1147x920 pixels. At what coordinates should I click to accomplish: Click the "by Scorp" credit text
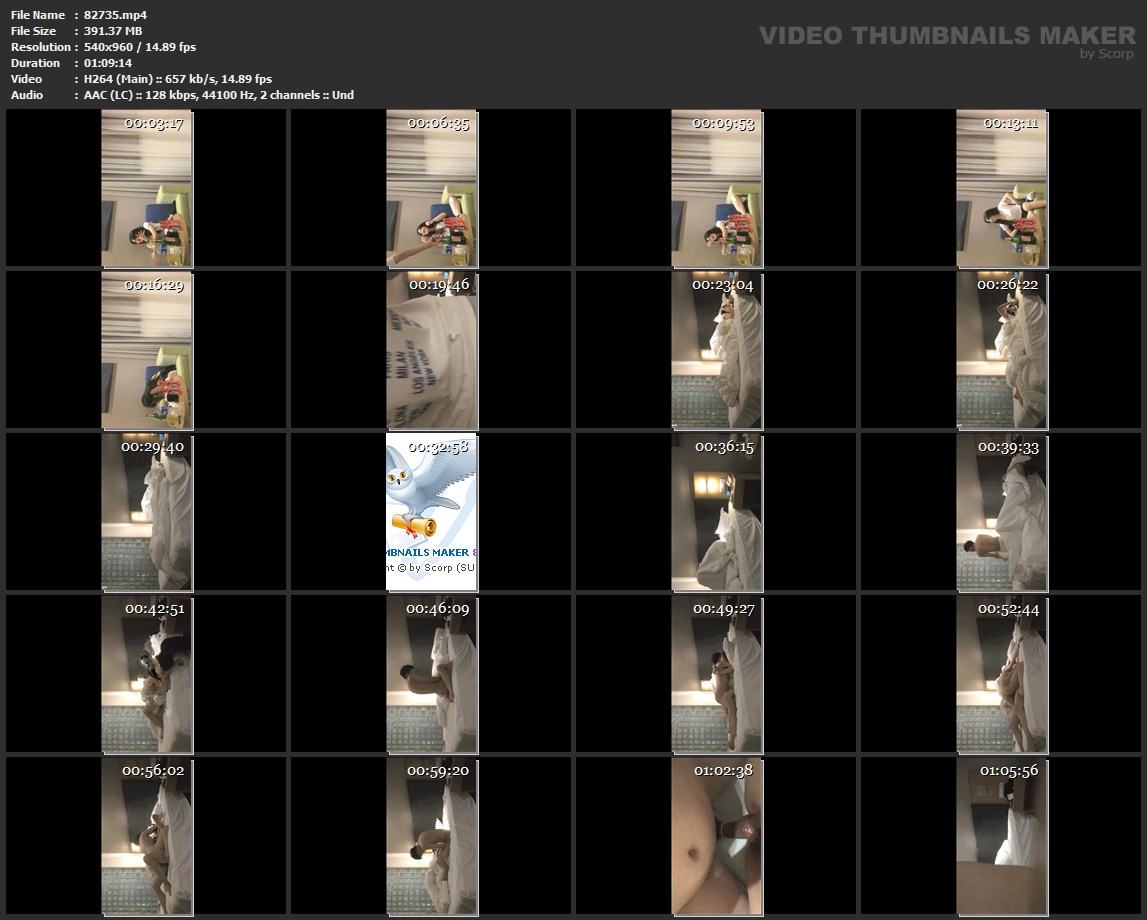1106,54
